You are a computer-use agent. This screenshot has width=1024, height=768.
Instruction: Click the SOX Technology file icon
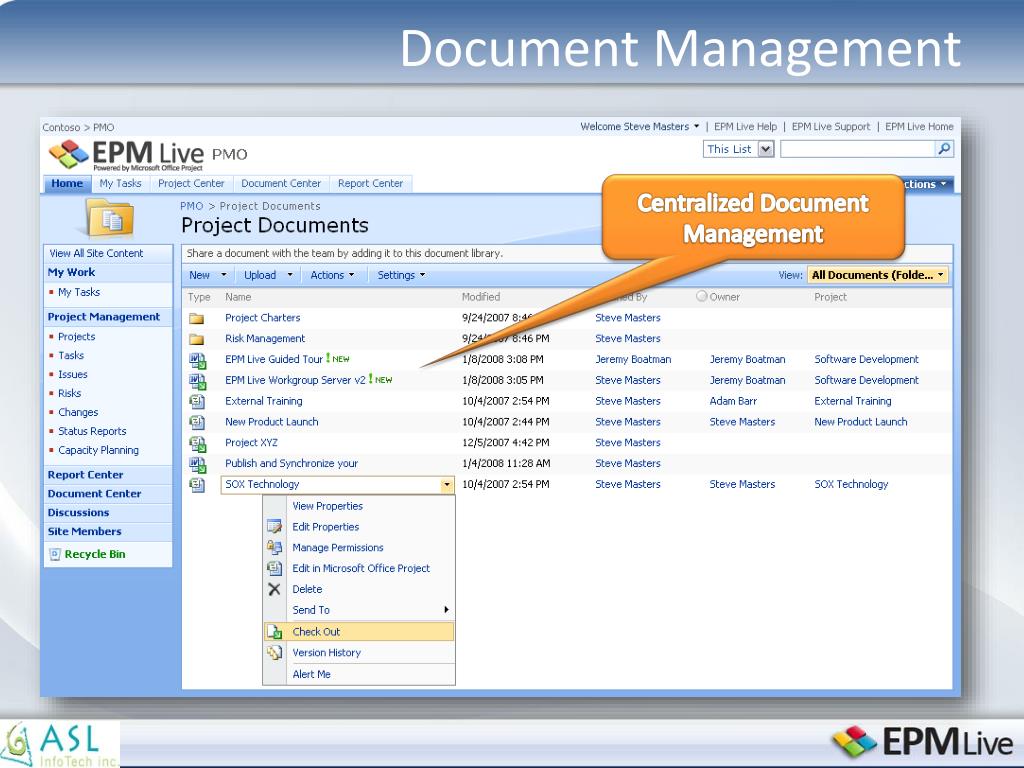point(197,485)
